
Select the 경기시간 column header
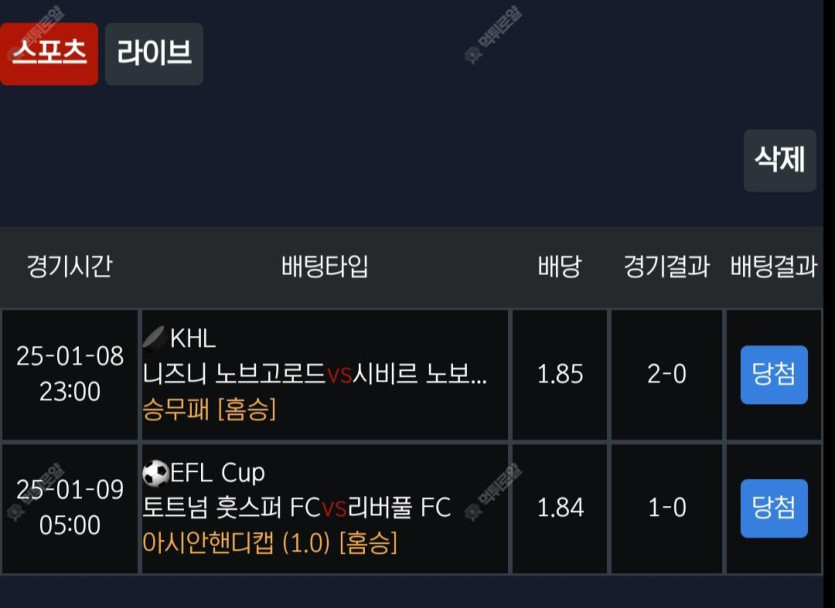point(70,266)
